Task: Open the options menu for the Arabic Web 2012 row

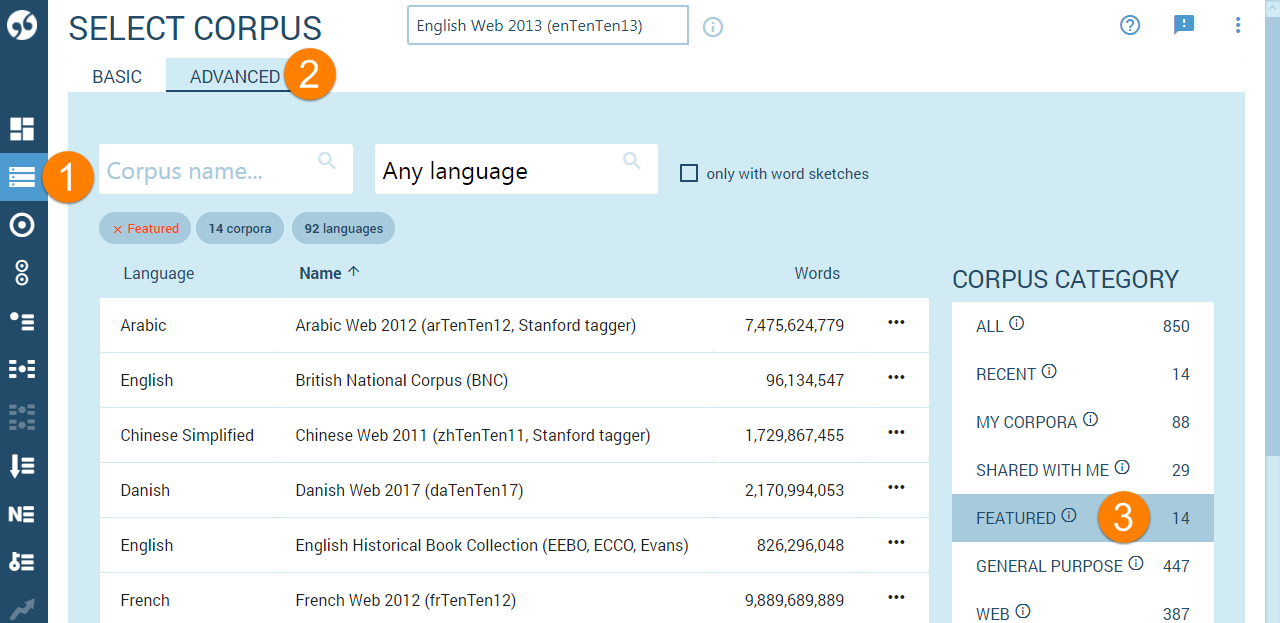Action: (896, 323)
